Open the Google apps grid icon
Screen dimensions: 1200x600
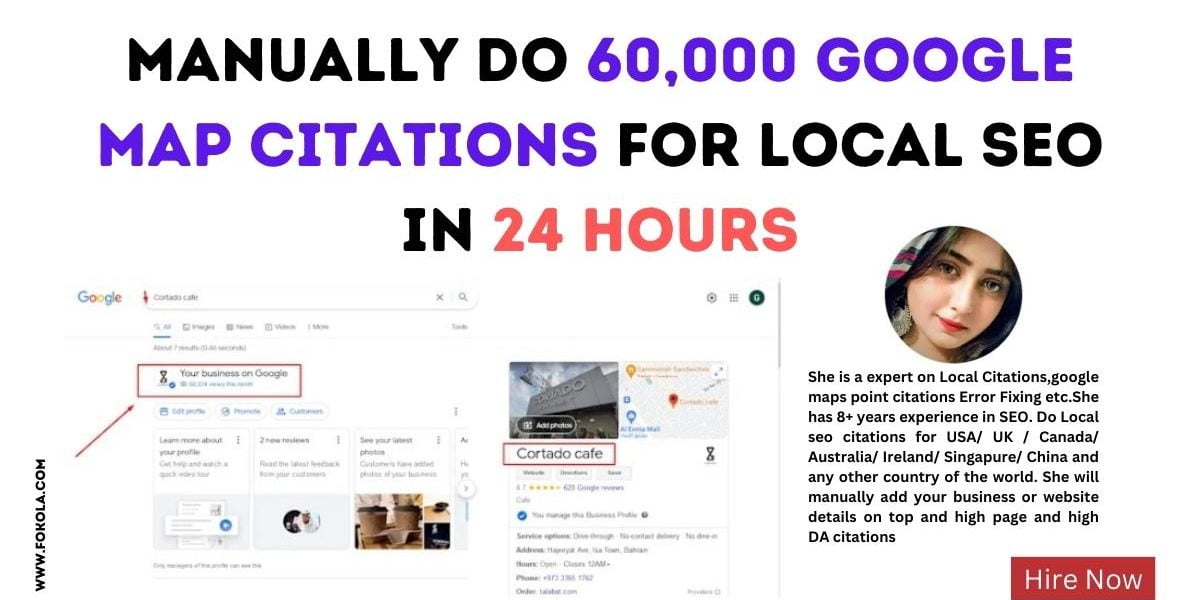coord(734,297)
